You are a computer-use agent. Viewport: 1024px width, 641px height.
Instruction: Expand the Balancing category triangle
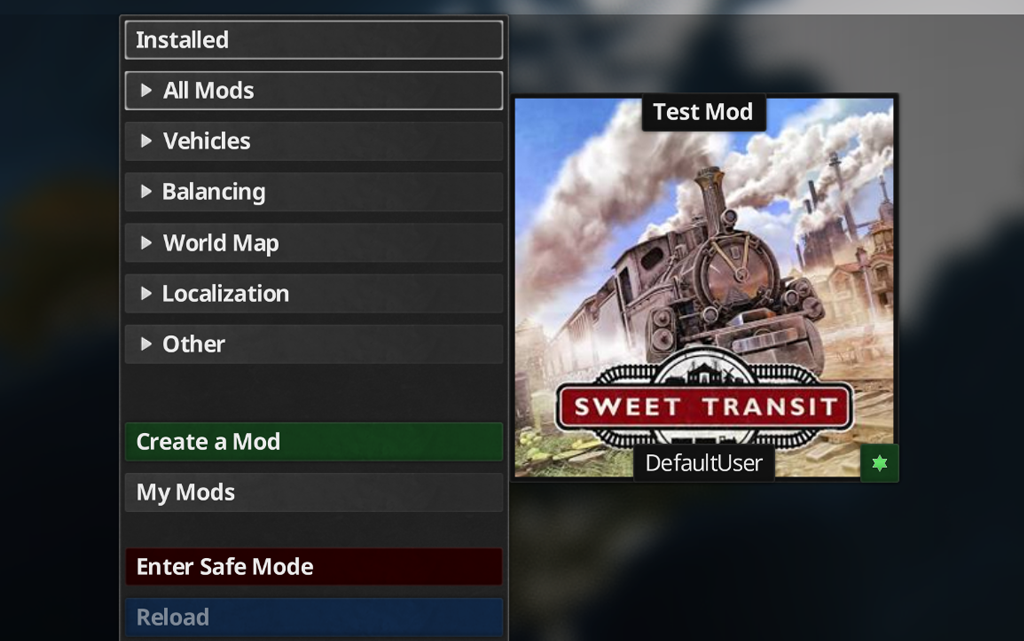click(x=146, y=191)
